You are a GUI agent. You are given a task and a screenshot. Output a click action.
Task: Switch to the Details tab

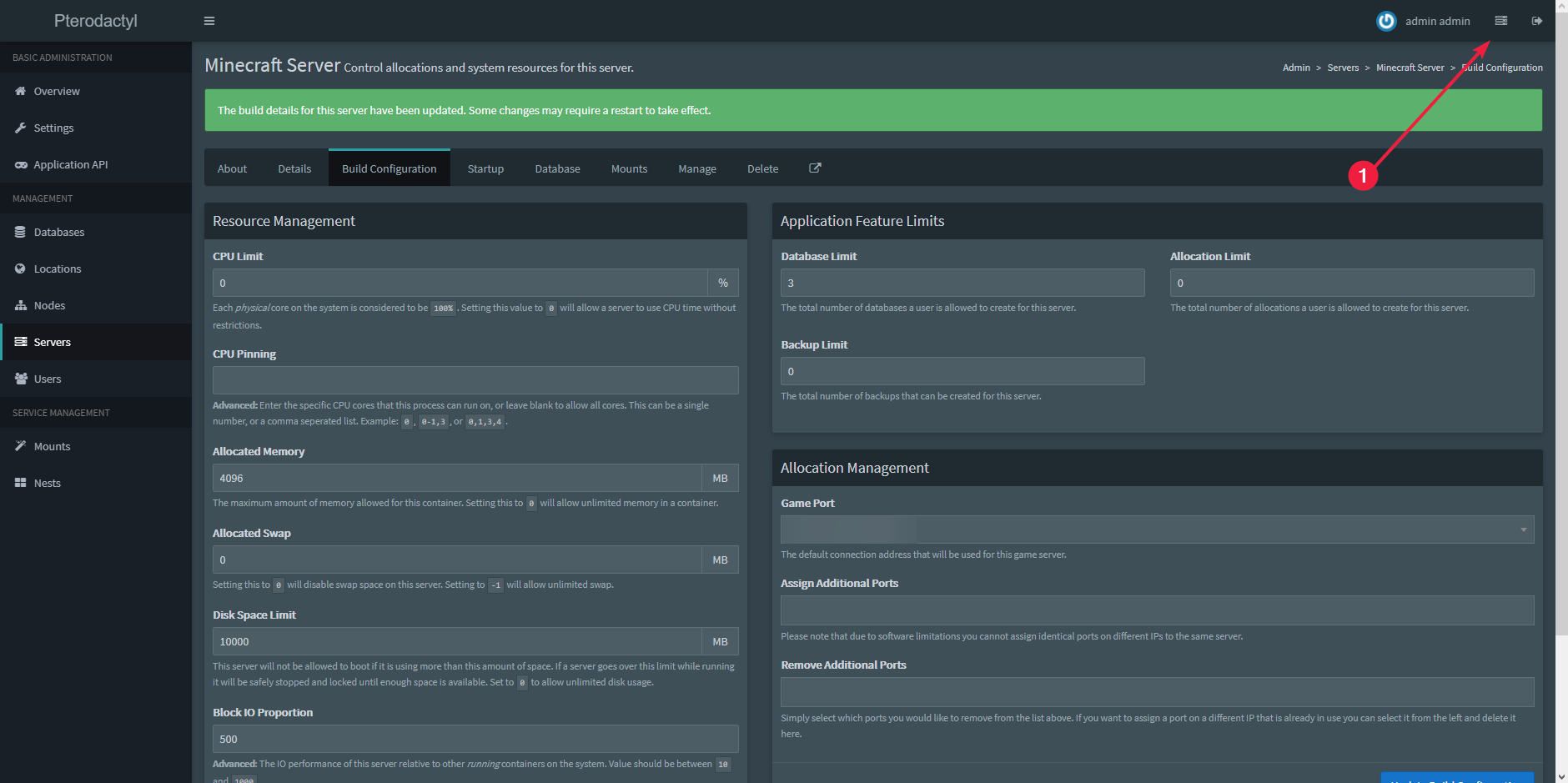click(294, 168)
